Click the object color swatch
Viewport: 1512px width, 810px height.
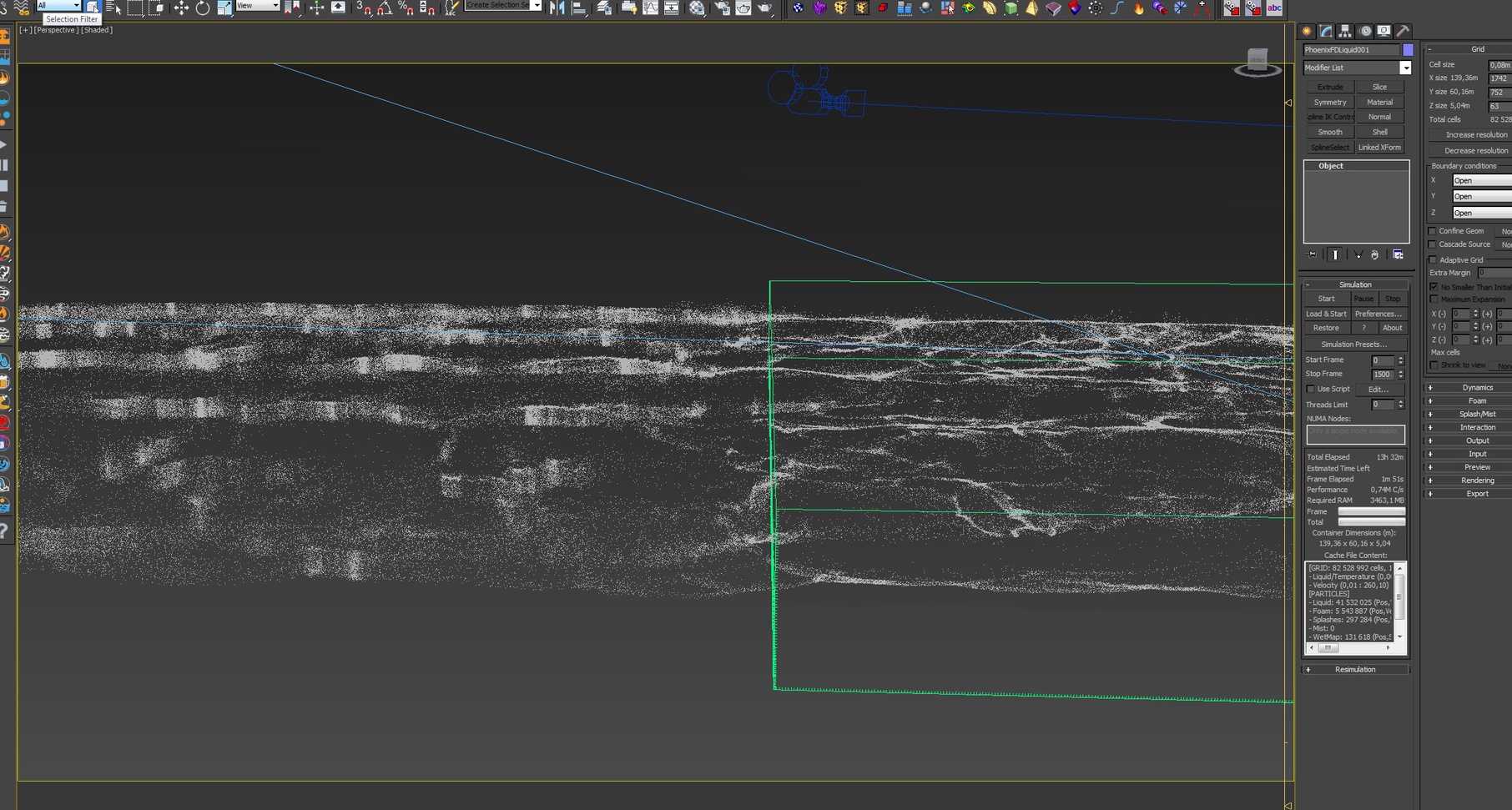tap(1409, 50)
